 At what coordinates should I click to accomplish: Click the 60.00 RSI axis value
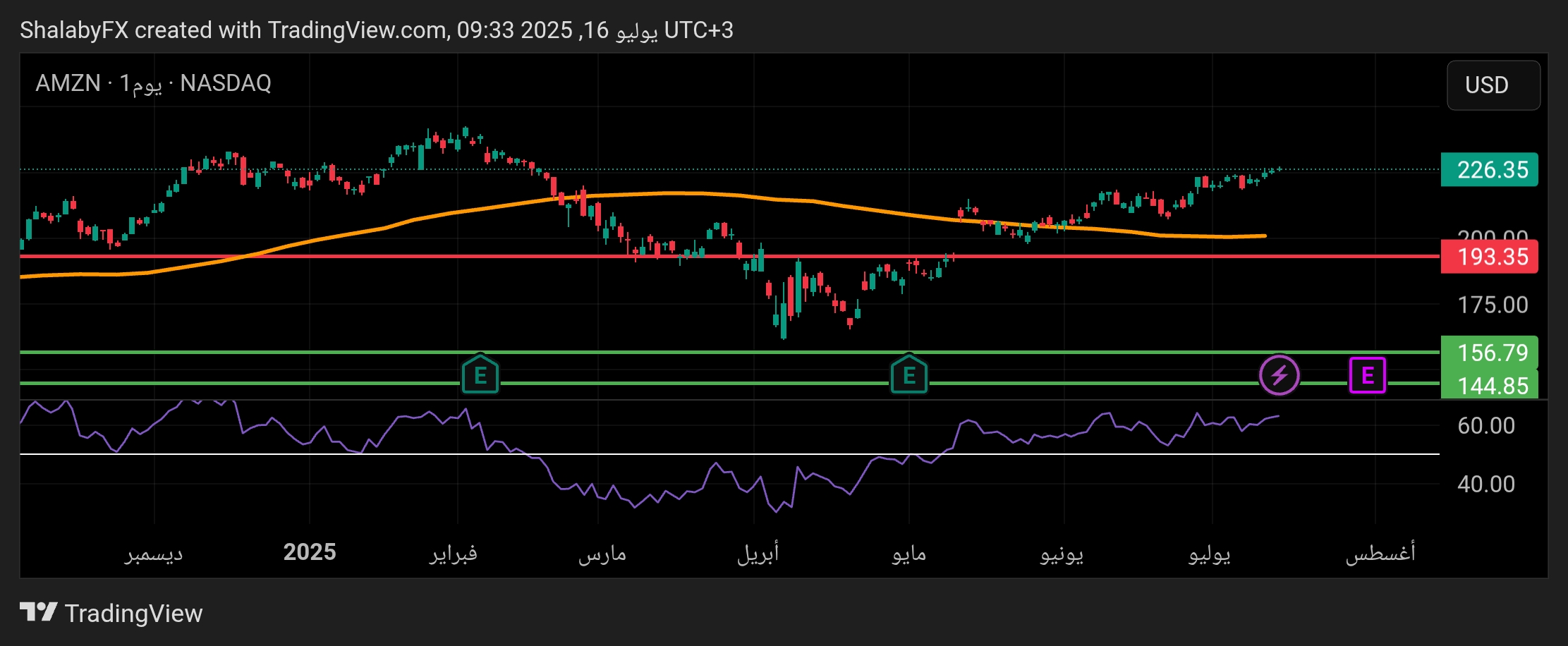(1486, 425)
